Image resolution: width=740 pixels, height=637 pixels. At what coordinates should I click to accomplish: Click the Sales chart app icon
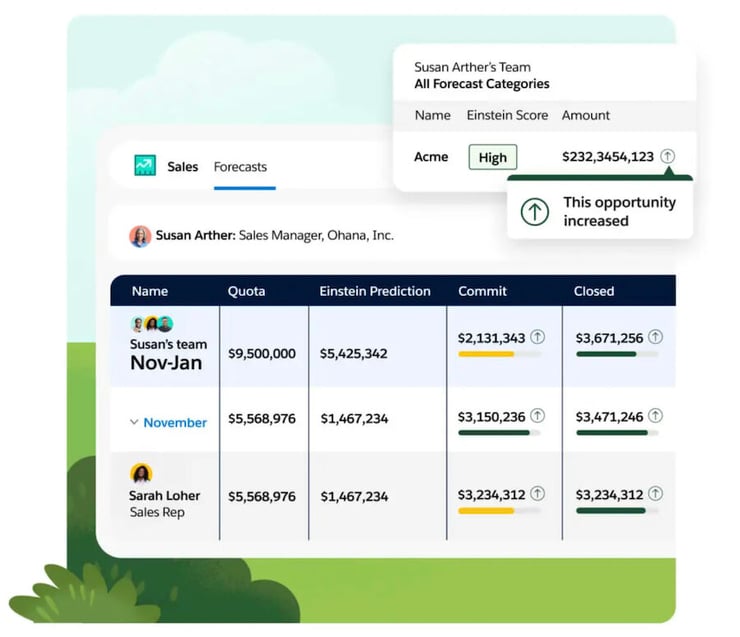click(x=145, y=166)
